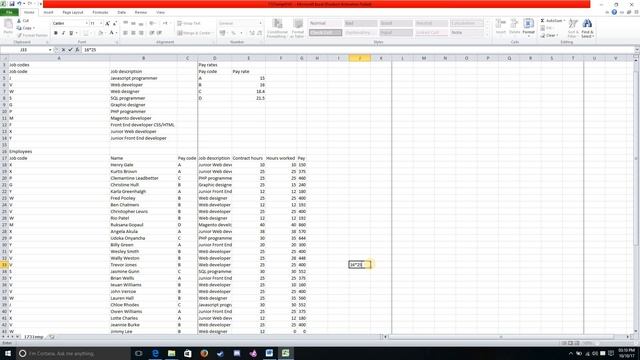640x360 pixels.
Task: Align text left in cell
Action: pyautogui.click(x=125, y=33)
